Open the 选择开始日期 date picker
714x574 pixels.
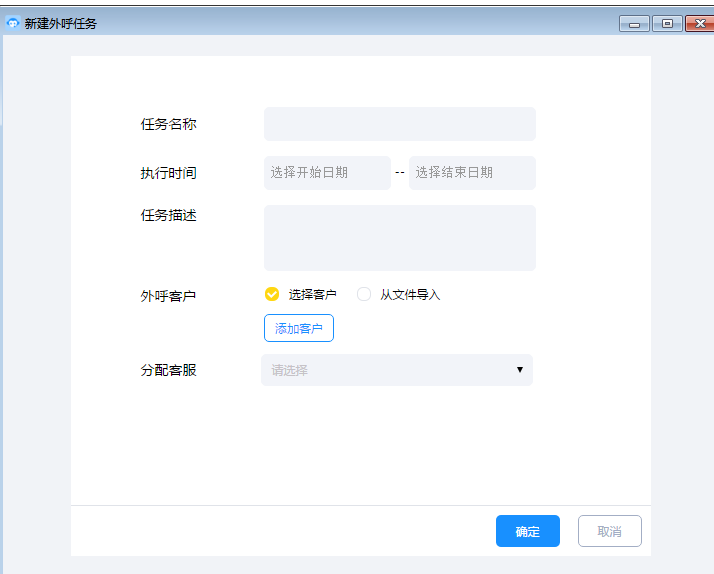click(326, 173)
